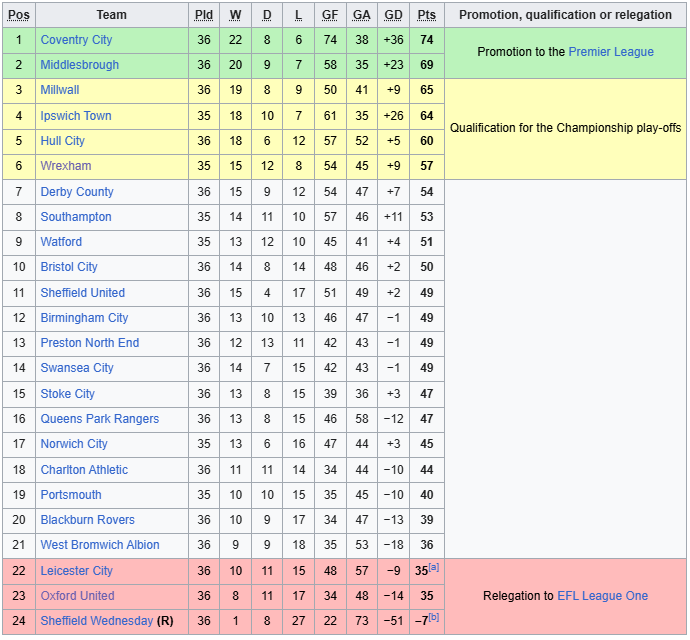Click the Pts column header

coord(427,15)
